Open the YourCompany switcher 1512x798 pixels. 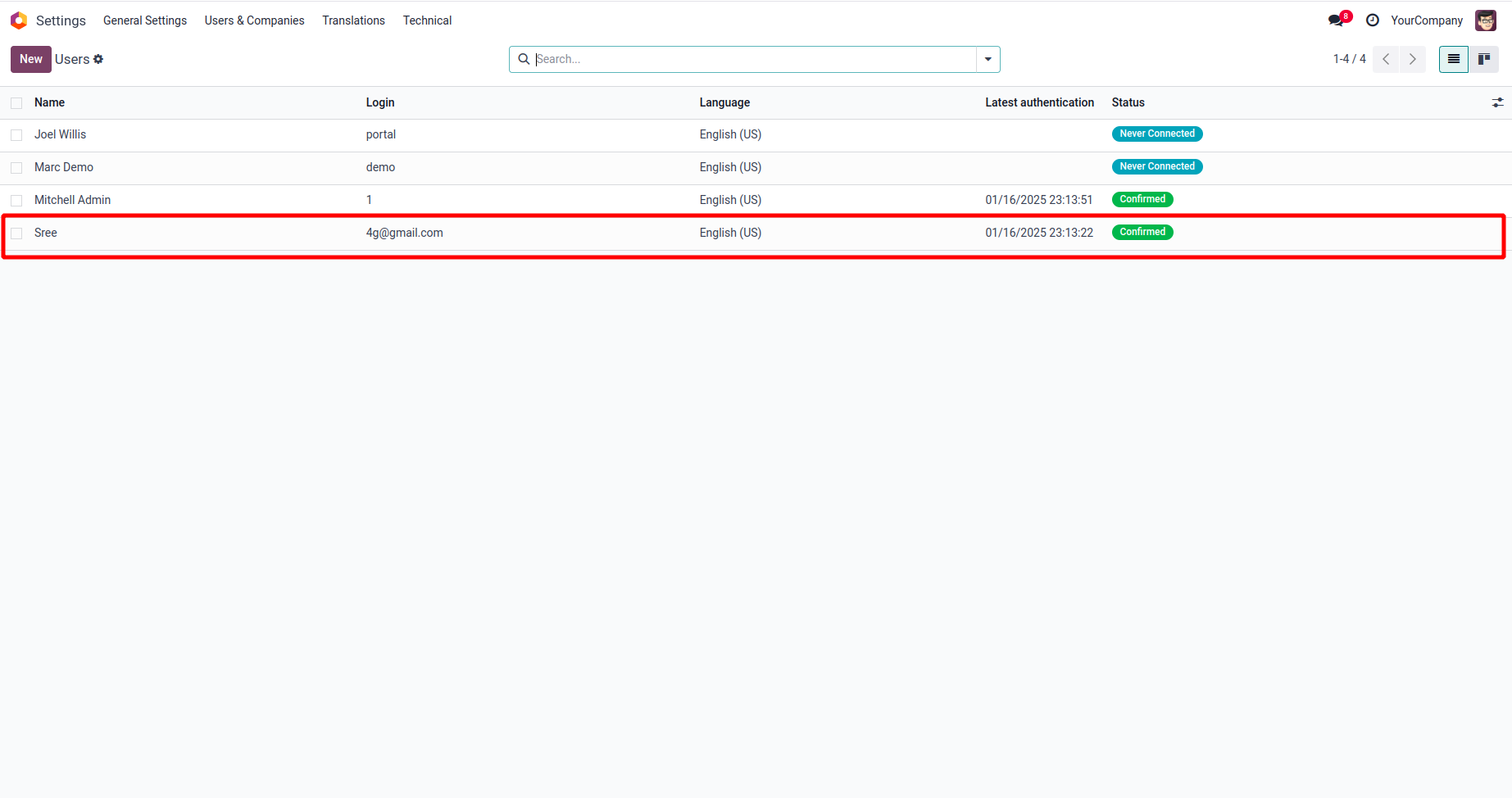[x=1427, y=20]
